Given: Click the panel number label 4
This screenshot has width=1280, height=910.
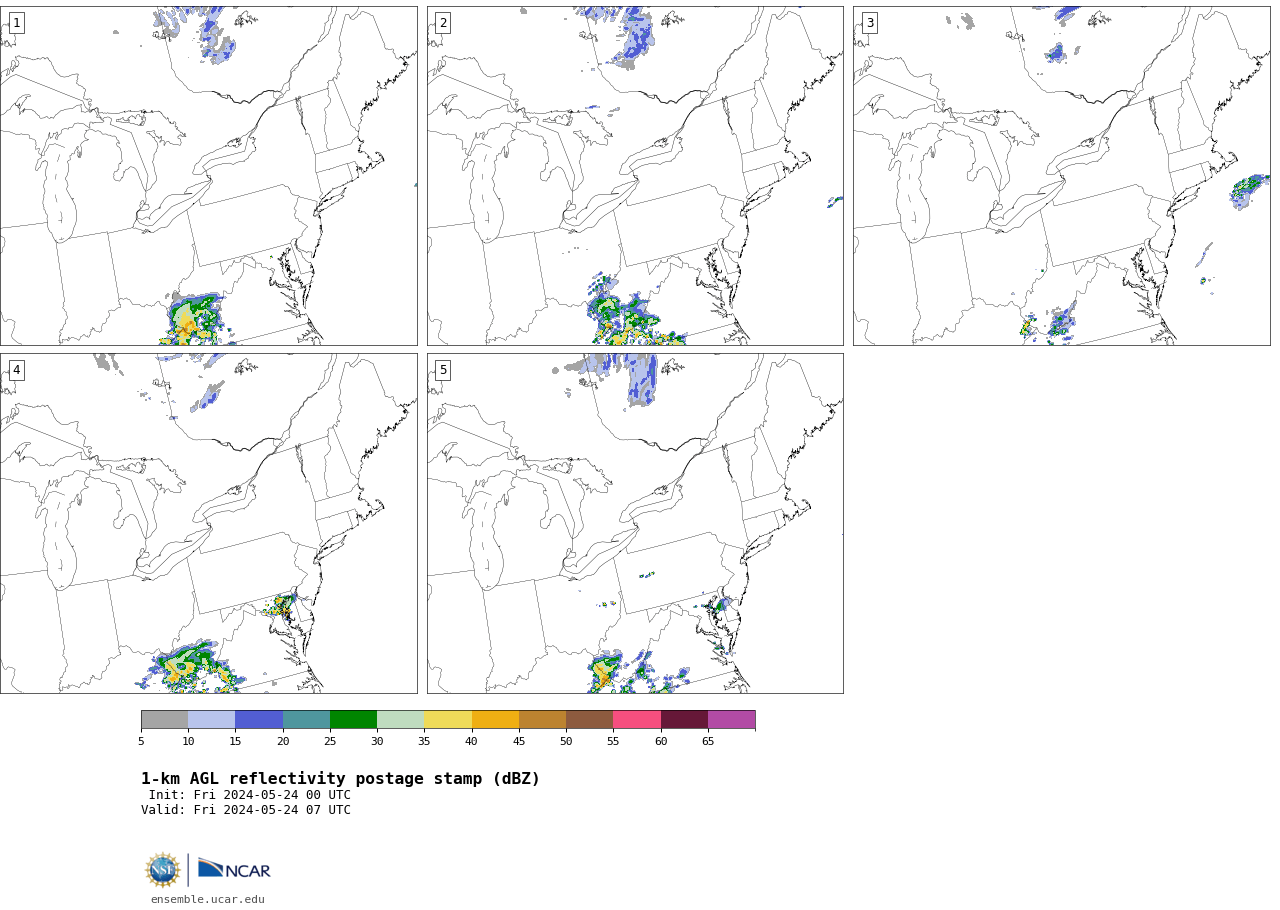Looking at the screenshot, I should click(16, 370).
